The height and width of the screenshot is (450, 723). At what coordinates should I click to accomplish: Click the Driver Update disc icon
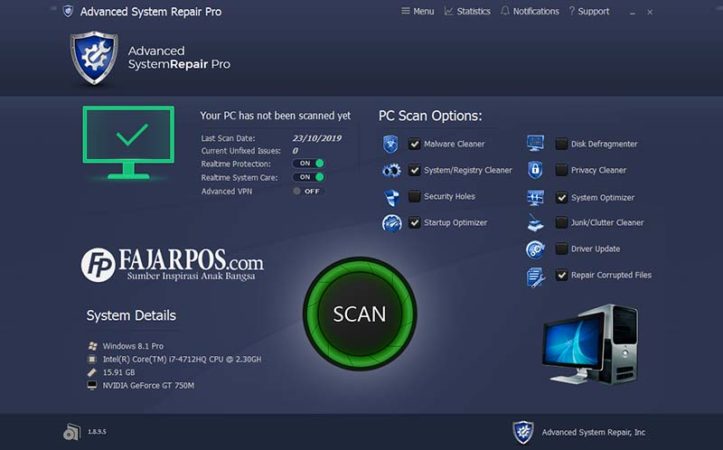click(535, 249)
